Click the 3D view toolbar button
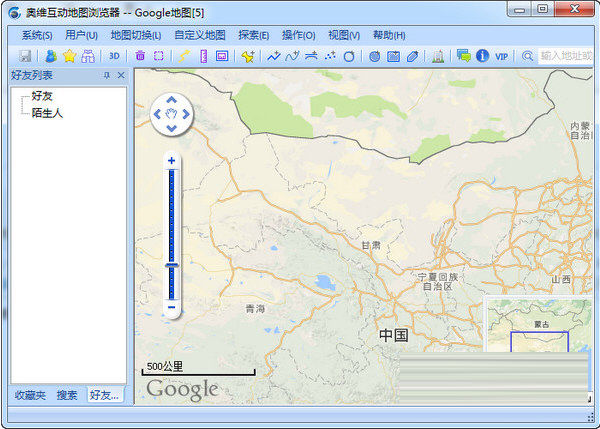The height and width of the screenshot is (429, 600). coord(114,56)
